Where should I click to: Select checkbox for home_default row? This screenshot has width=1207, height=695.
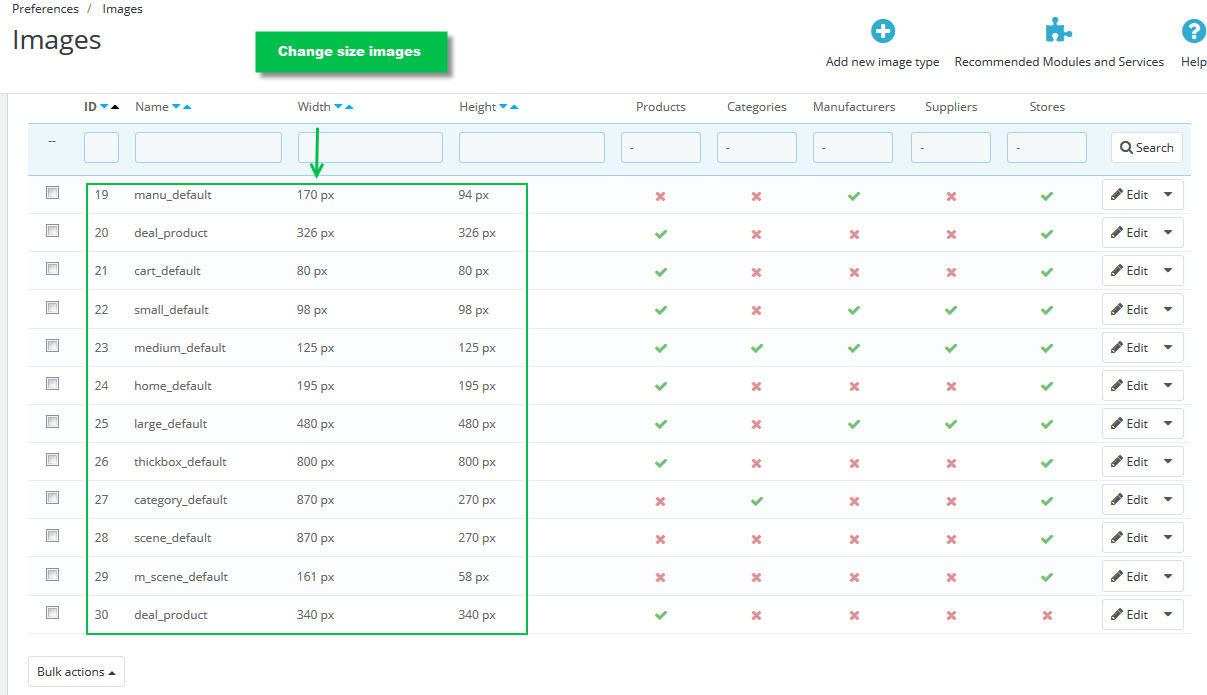pos(52,384)
